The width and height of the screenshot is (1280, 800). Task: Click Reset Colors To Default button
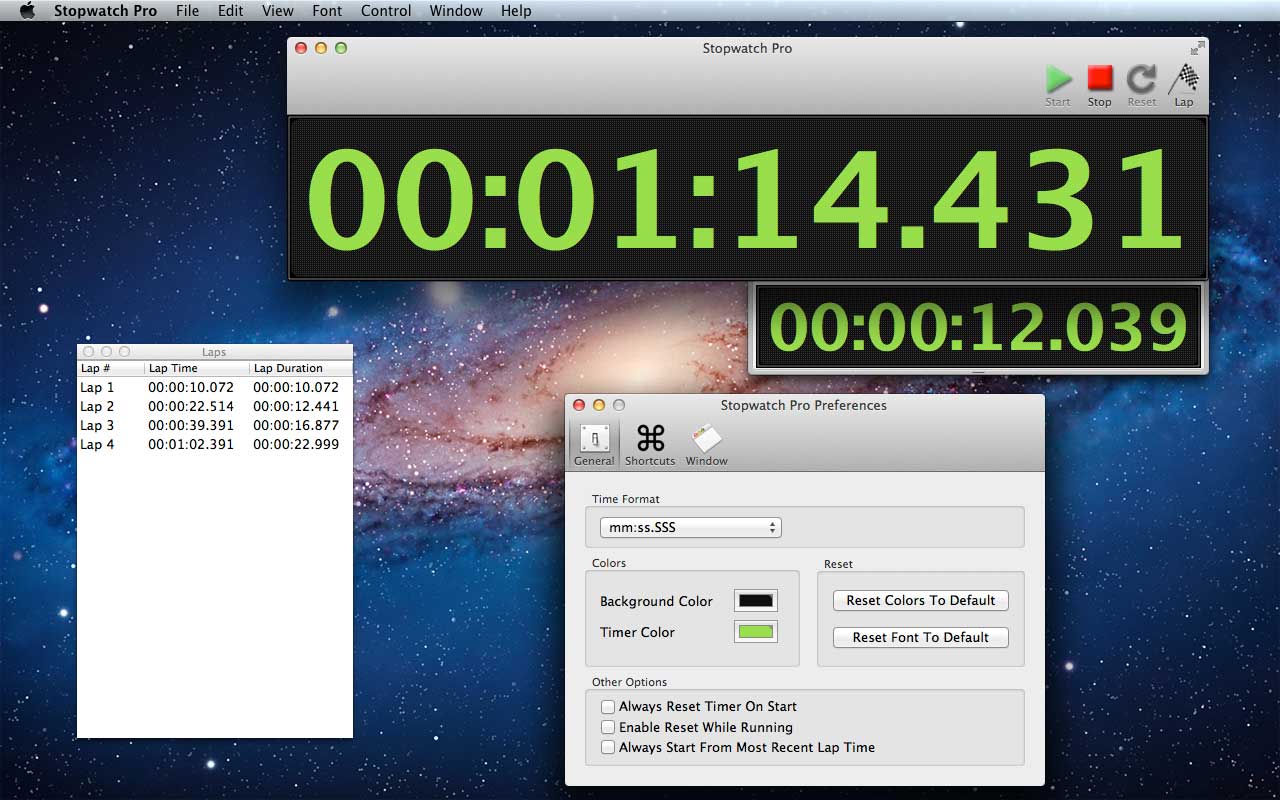point(920,600)
